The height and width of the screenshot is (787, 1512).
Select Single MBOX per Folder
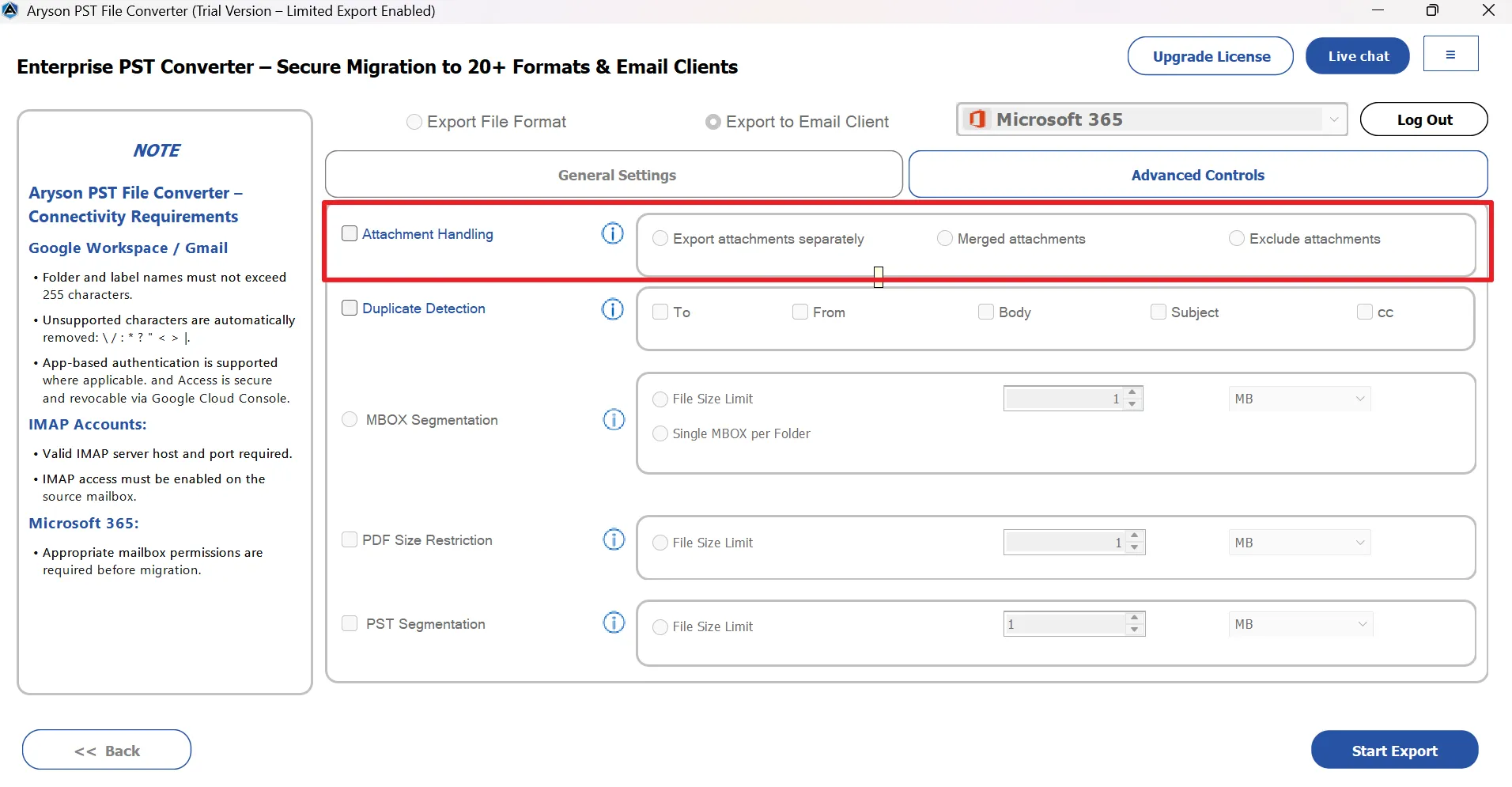[660, 433]
